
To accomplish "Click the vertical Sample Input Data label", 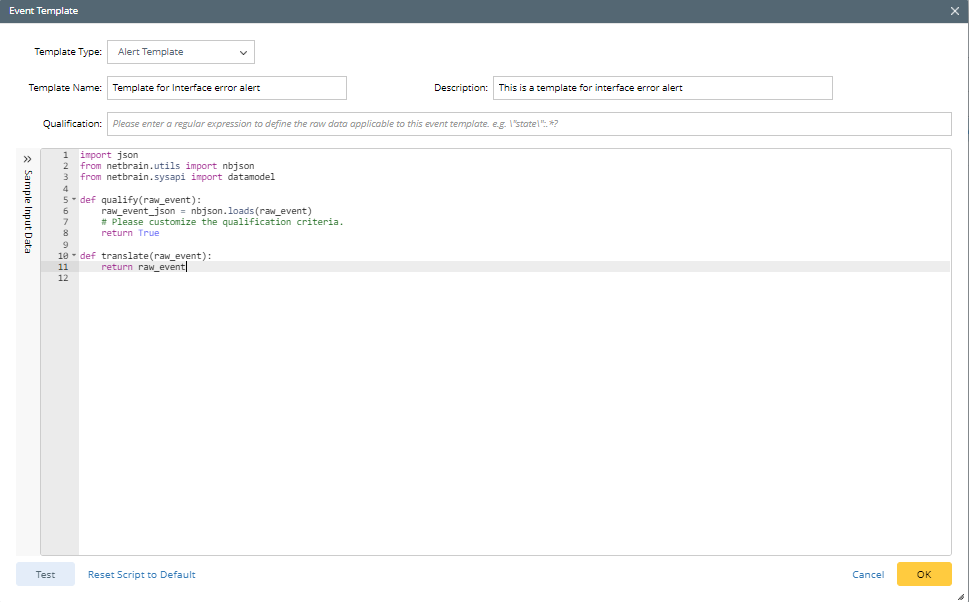I will (x=28, y=212).
